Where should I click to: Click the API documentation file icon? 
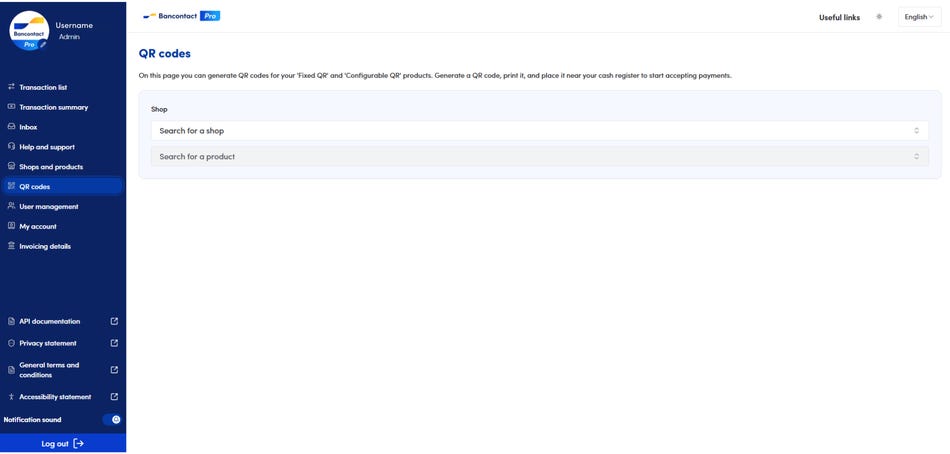click(11, 321)
